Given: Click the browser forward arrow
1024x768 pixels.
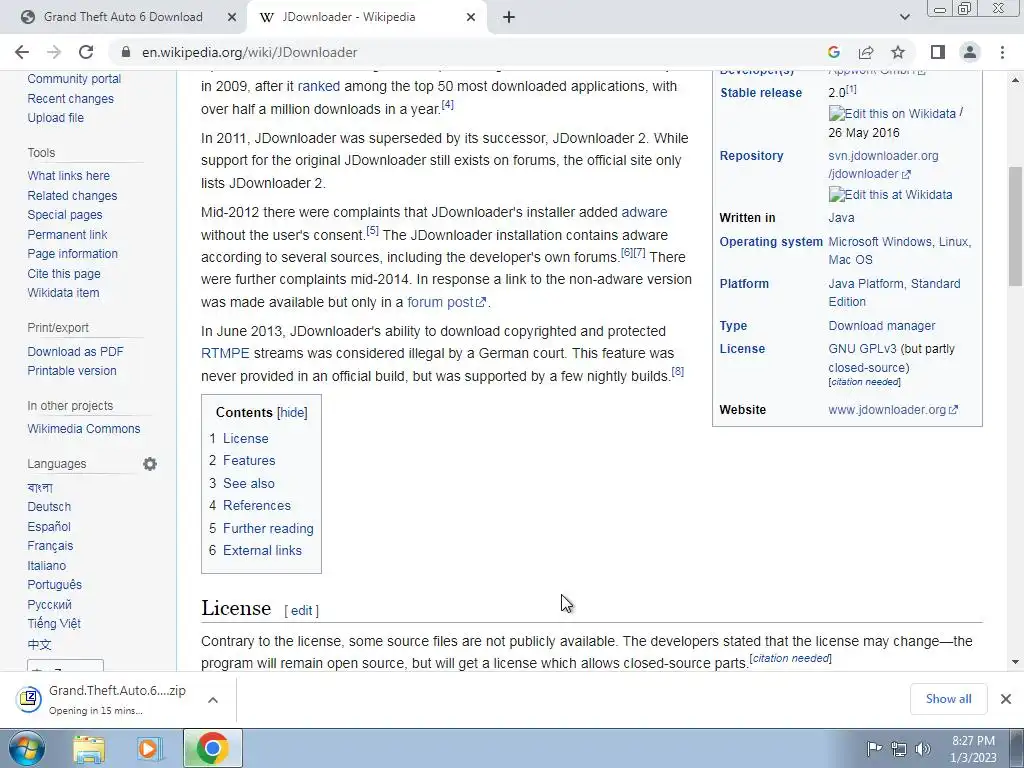Looking at the screenshot, I should tap(54, 52).
